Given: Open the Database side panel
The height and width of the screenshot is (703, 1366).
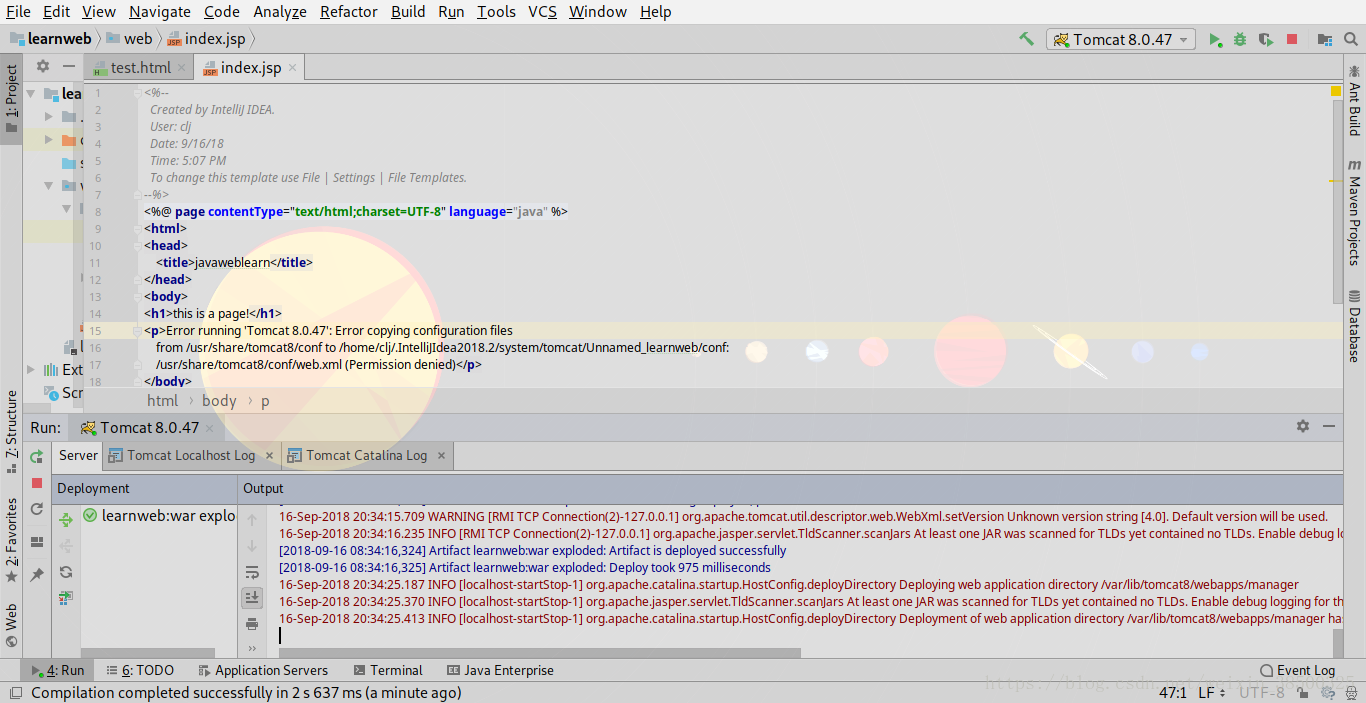Looking at the screenshot, I should 1355,326.
